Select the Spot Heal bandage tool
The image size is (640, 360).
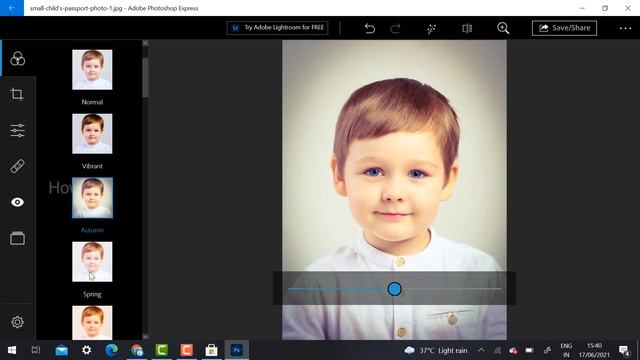click(x=17, y=166)
